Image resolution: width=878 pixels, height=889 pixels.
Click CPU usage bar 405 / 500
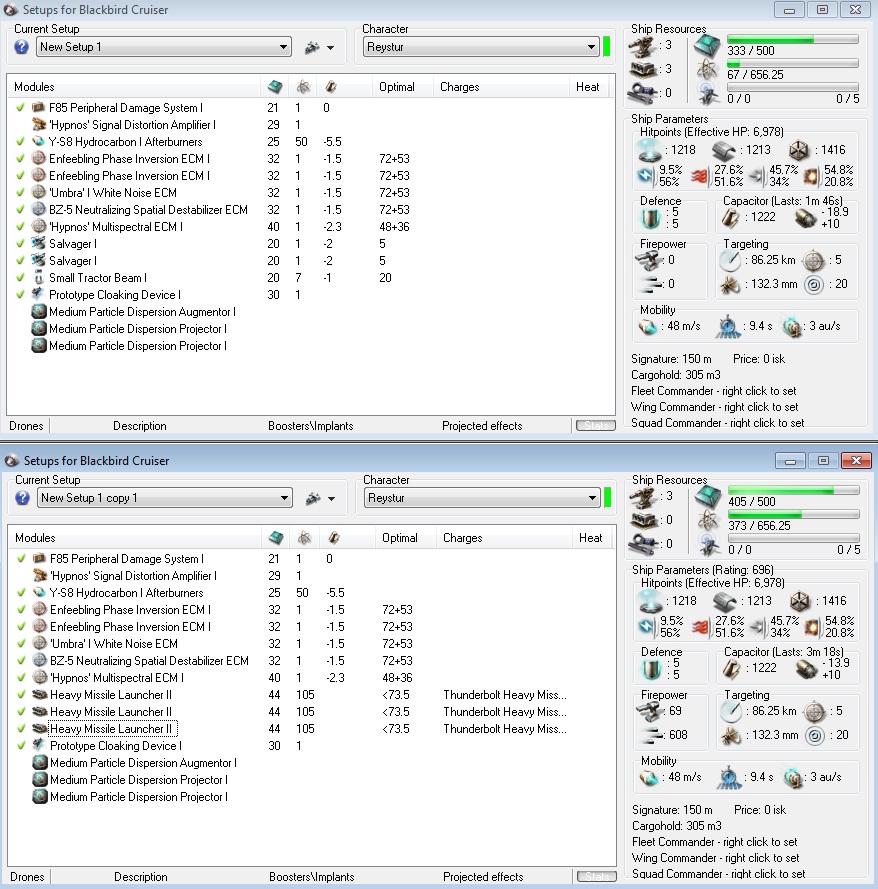point(794,490)
